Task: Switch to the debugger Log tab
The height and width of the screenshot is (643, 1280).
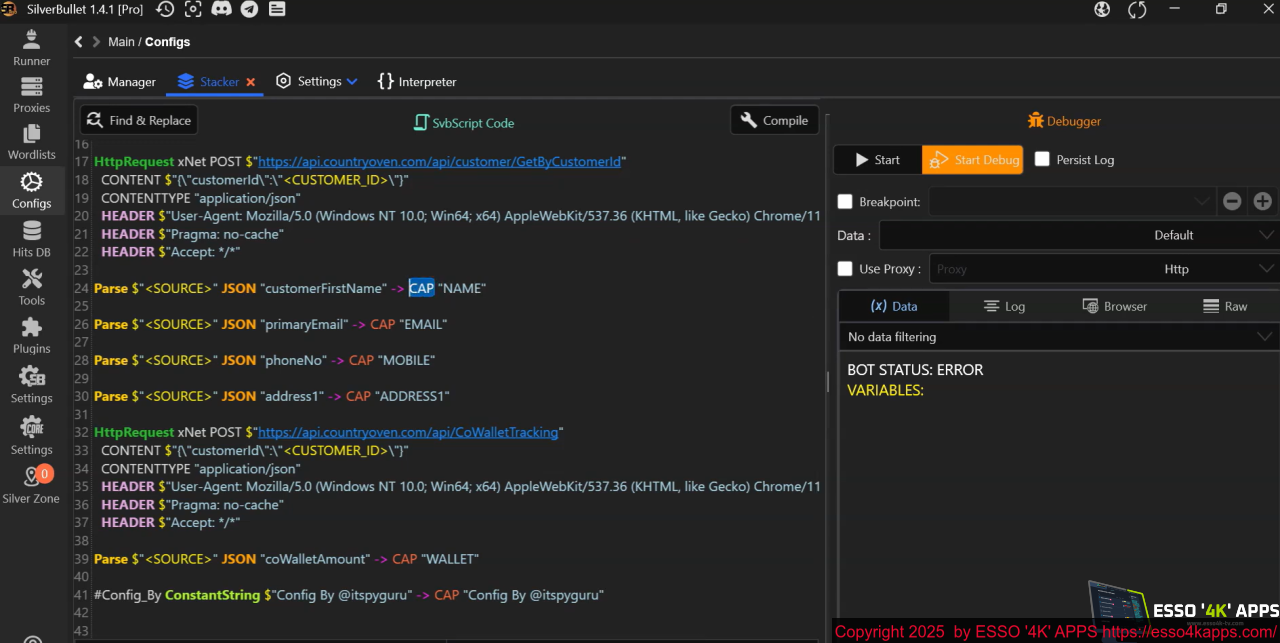Action: coord(1004,306)
